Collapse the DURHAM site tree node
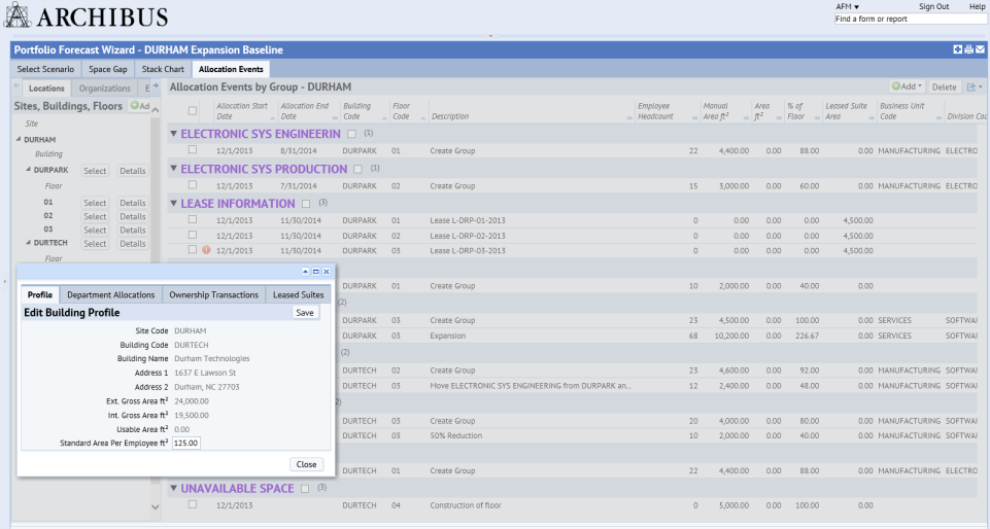Viewport: 990px width, 529px height. point(18,139)
